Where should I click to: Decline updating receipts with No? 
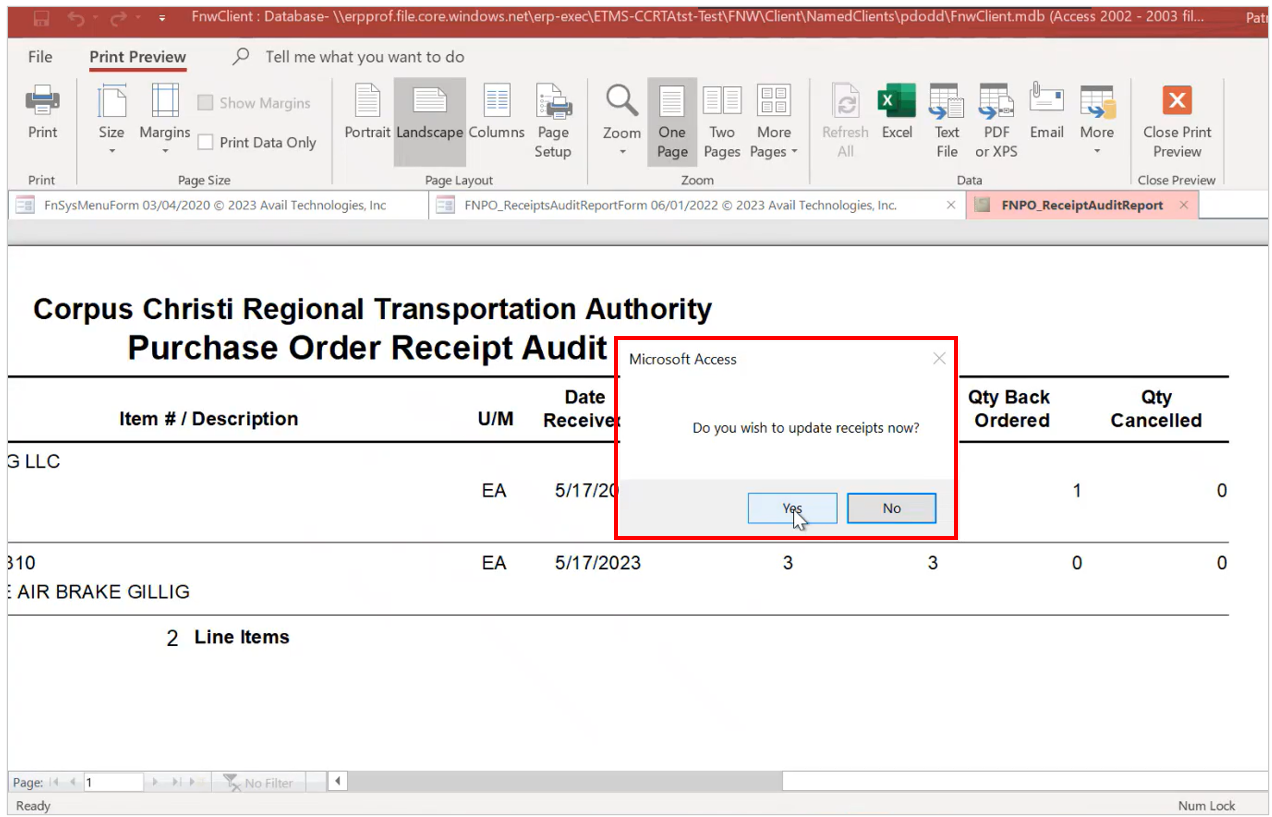point(891,508)
